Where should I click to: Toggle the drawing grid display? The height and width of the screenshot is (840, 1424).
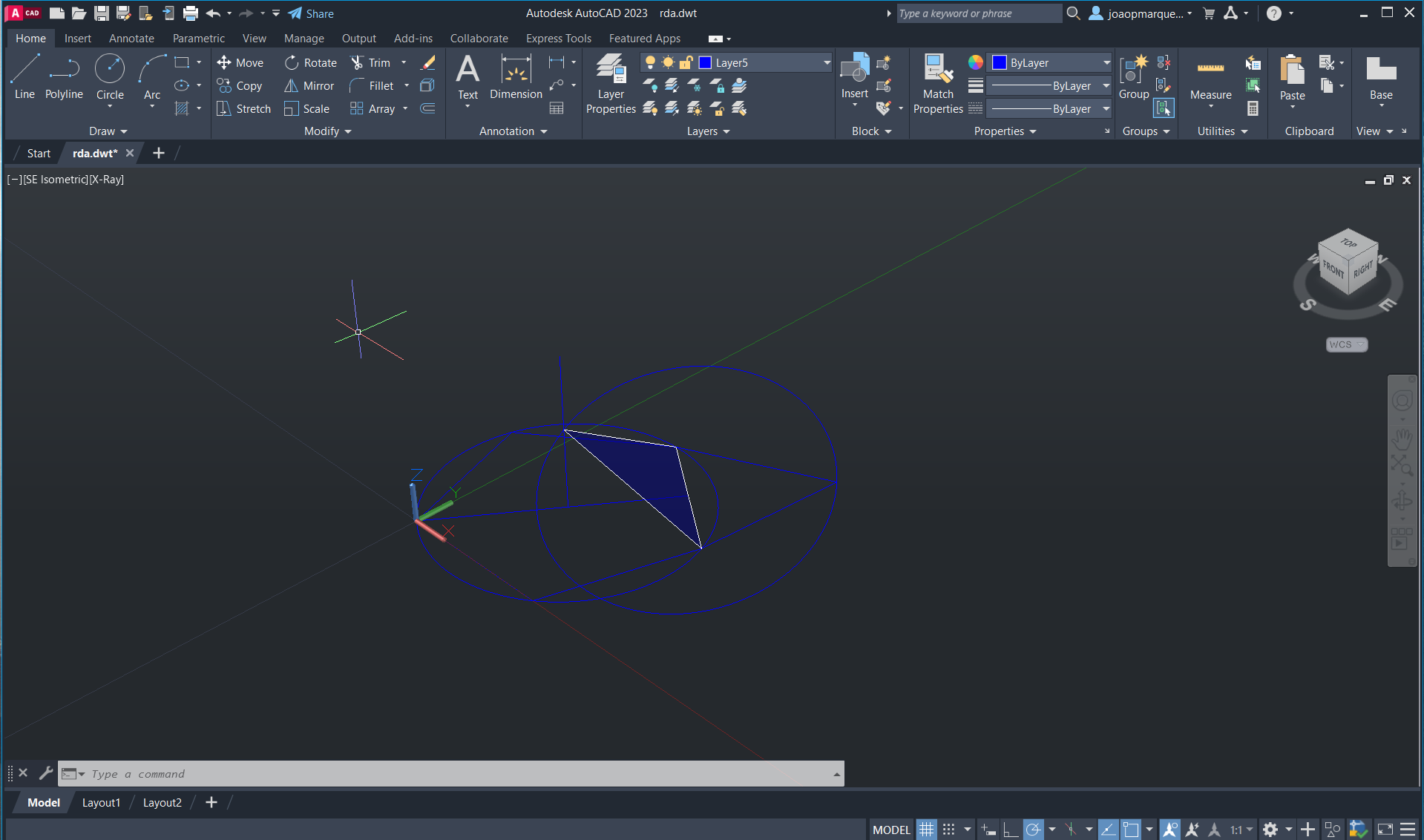(926, 830)
